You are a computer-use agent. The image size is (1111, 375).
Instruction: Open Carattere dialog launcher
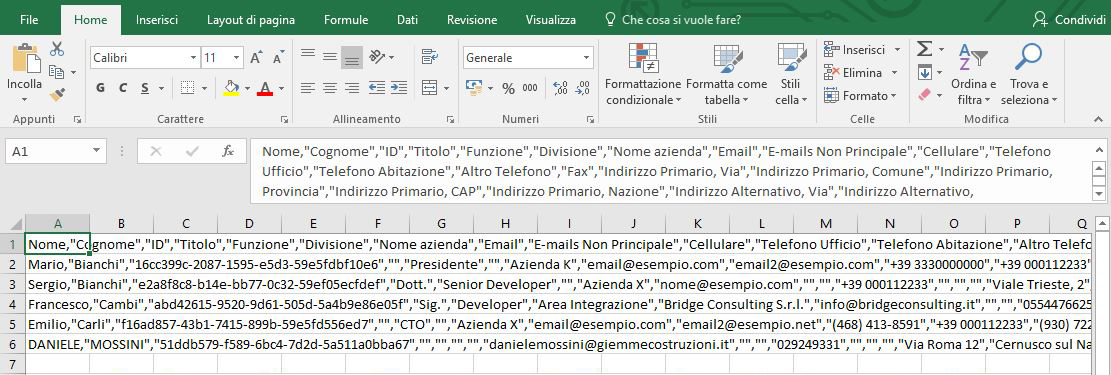click(x=284, y=119)
